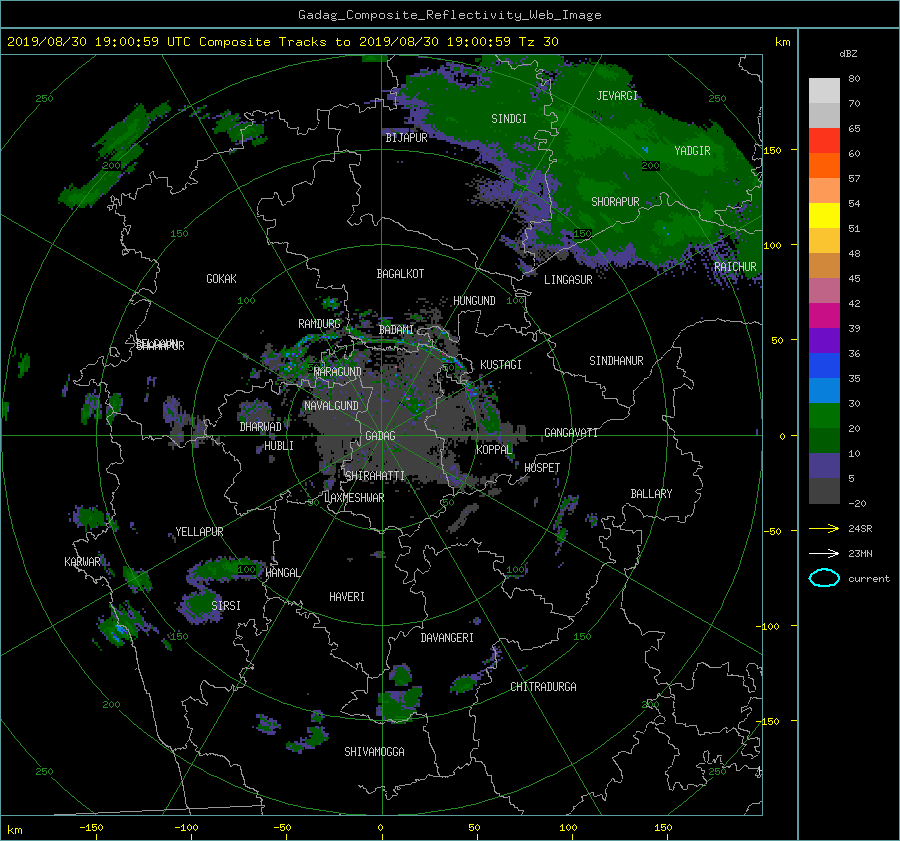Viewport: 900px width, 841px height.
Task: Click the dBZ legend heading
Action: click(848, 54)
